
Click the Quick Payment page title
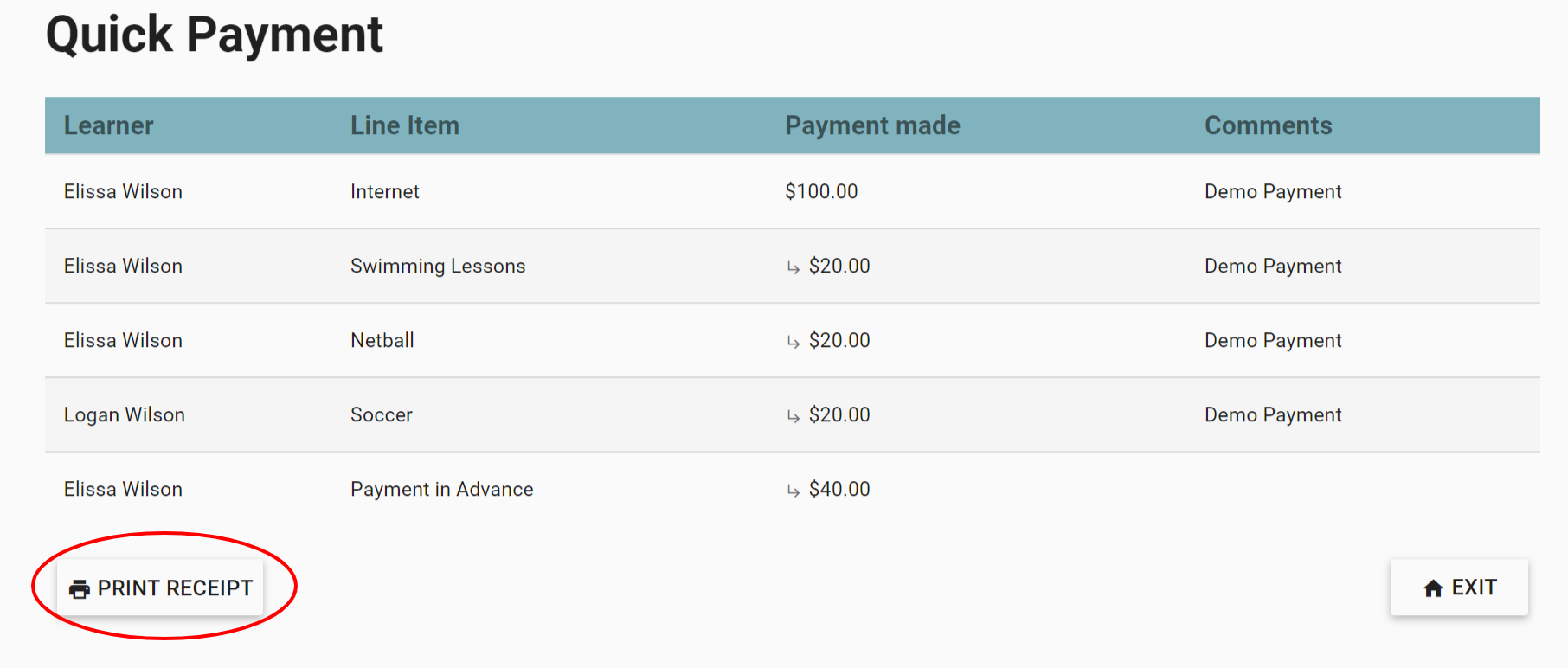(215, 35)
